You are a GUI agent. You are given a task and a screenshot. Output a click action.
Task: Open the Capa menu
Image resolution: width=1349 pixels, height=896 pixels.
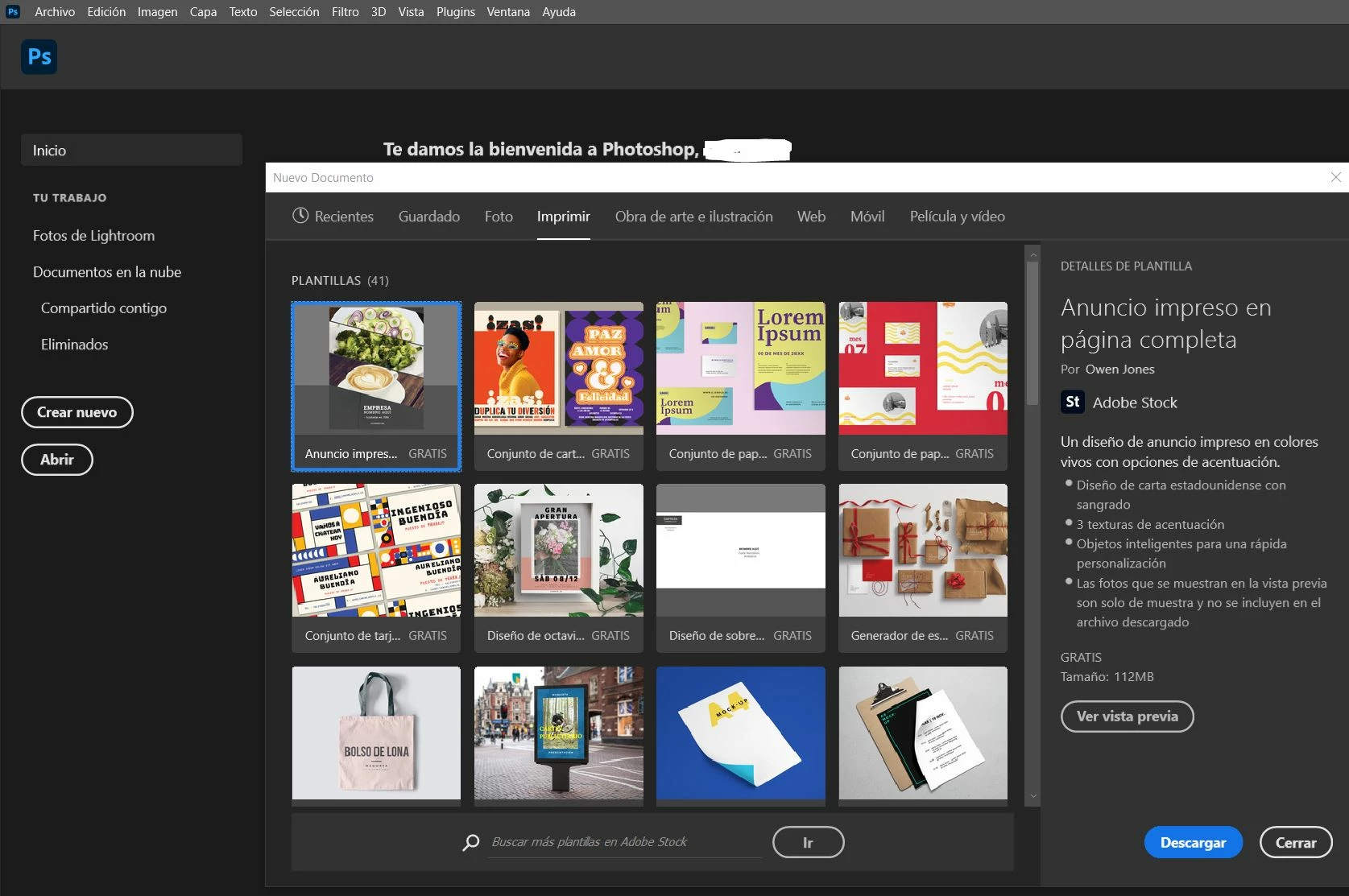click(x=203, y=12)
